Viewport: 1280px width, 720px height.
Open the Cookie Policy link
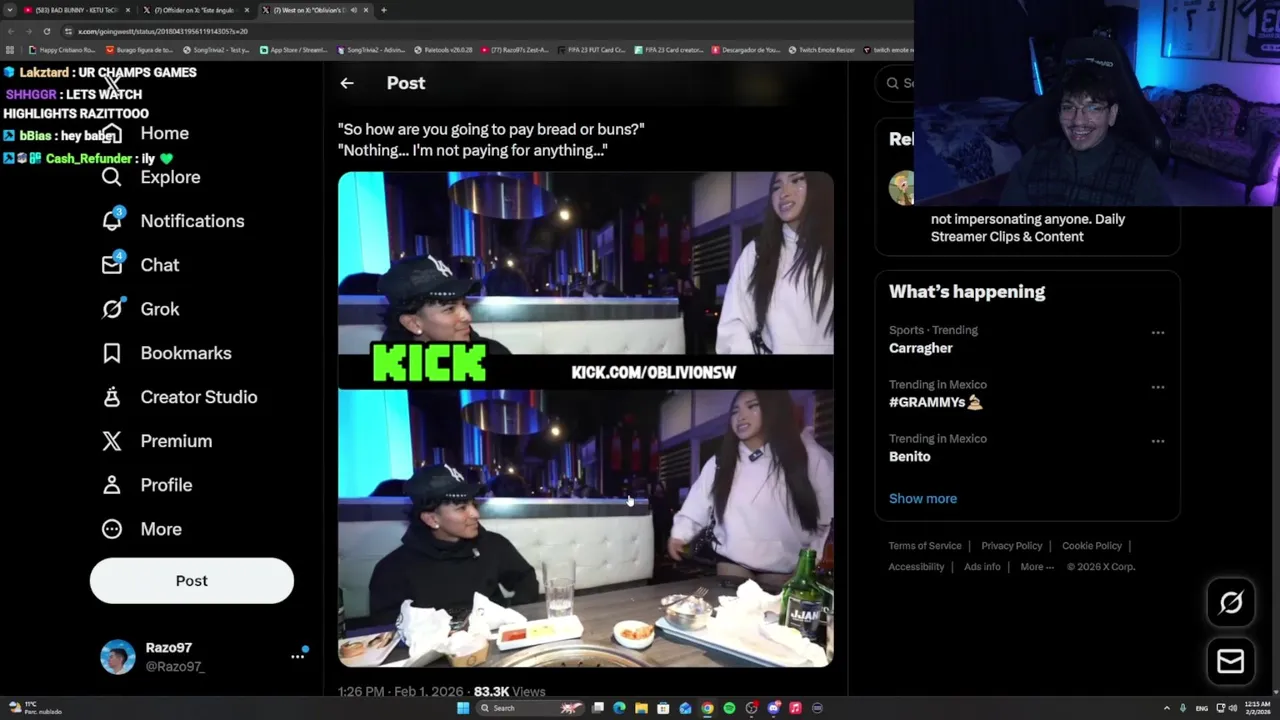pyautogui.click(x=1092, y=546)
